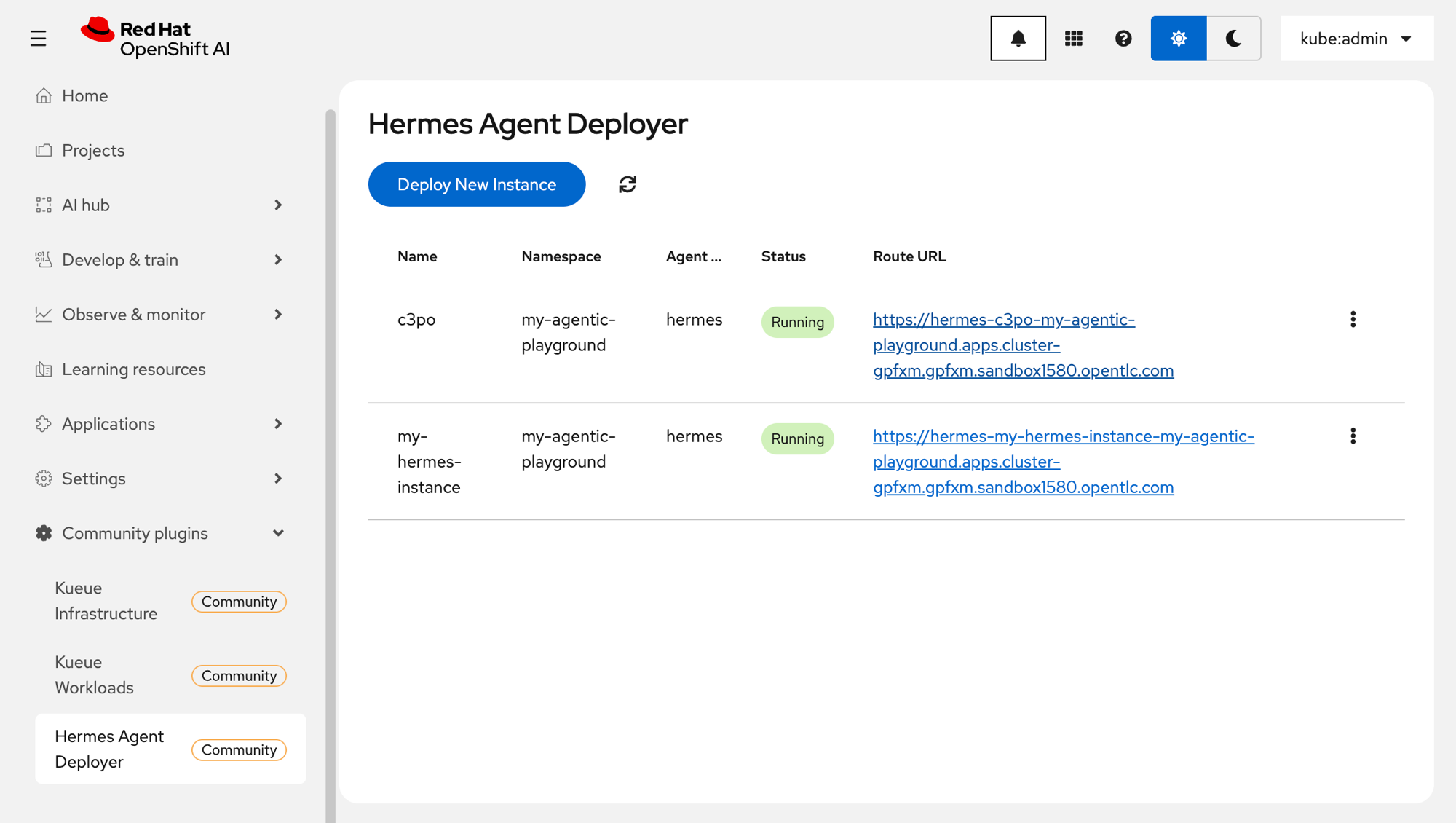Click the Hermes Agent Deployer page heading
The image size is (1456, 823).
coord(528,124)
